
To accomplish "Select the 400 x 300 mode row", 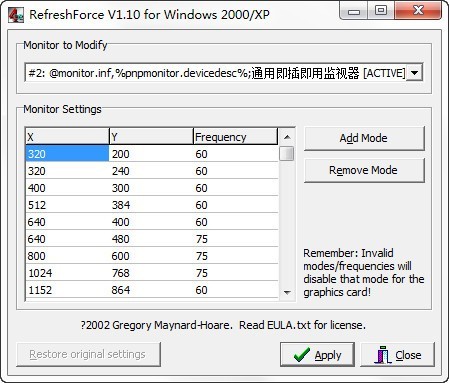I will coord(152,188).
